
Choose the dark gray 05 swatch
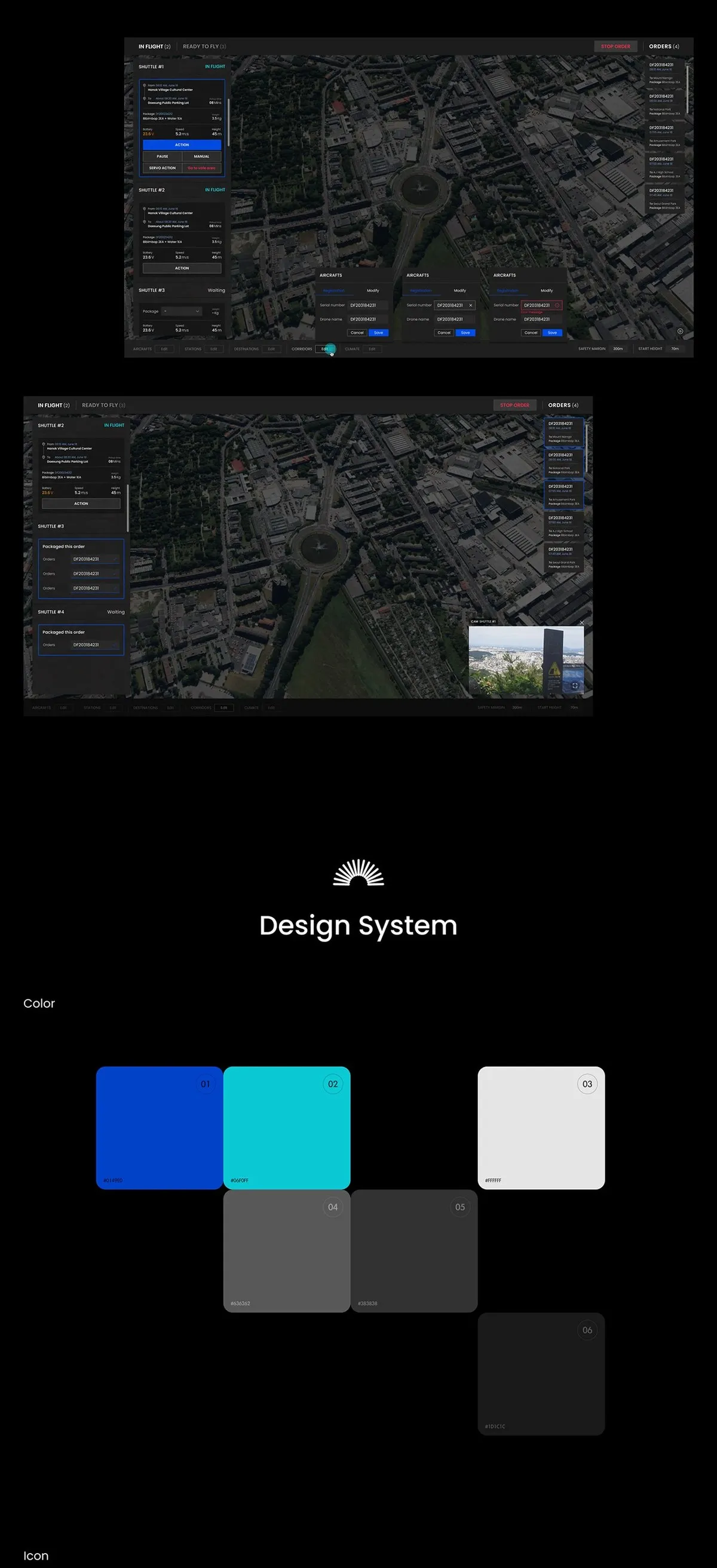pos(414,1251)
